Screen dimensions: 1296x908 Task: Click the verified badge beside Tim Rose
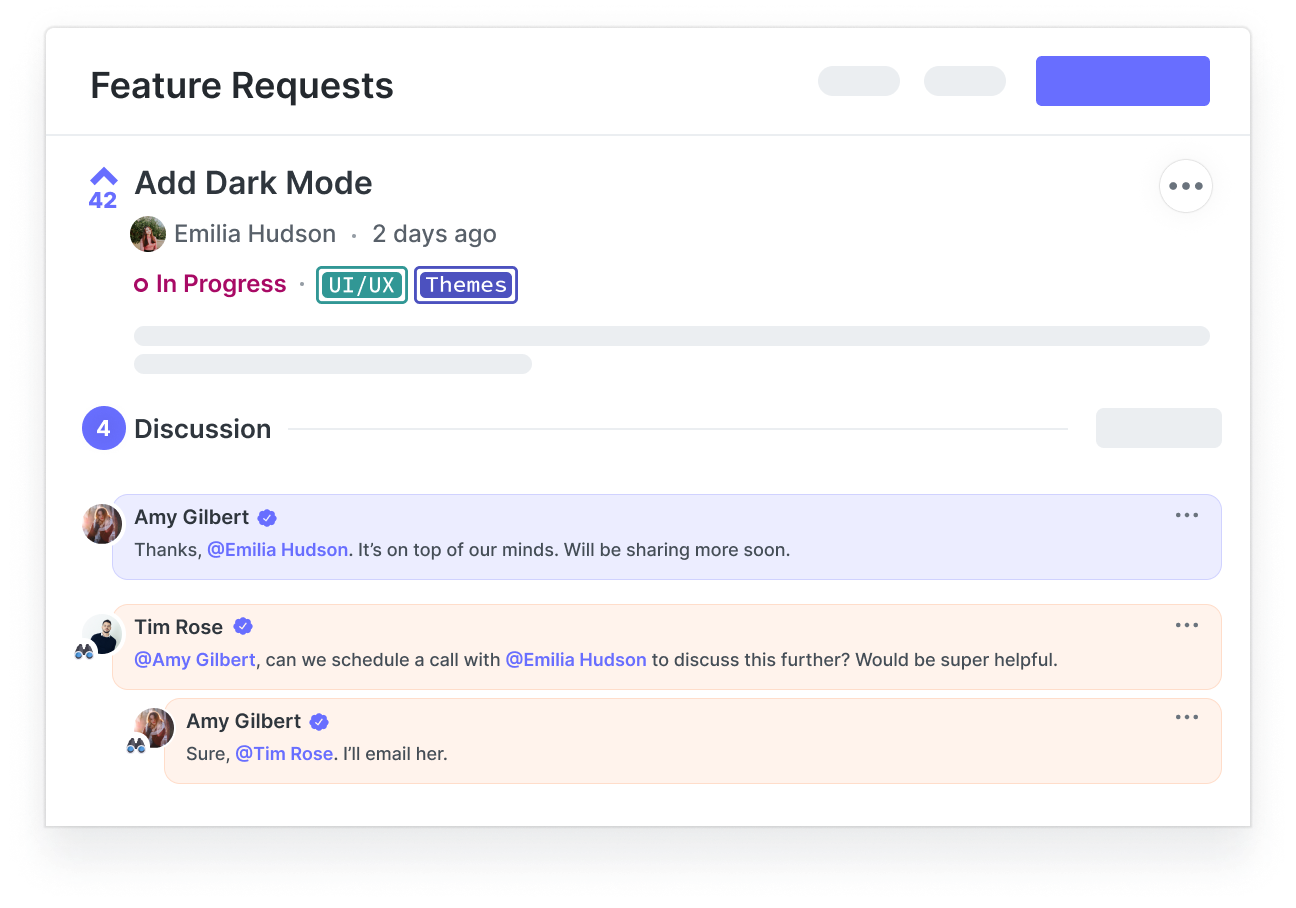click(x=243, y=627)
